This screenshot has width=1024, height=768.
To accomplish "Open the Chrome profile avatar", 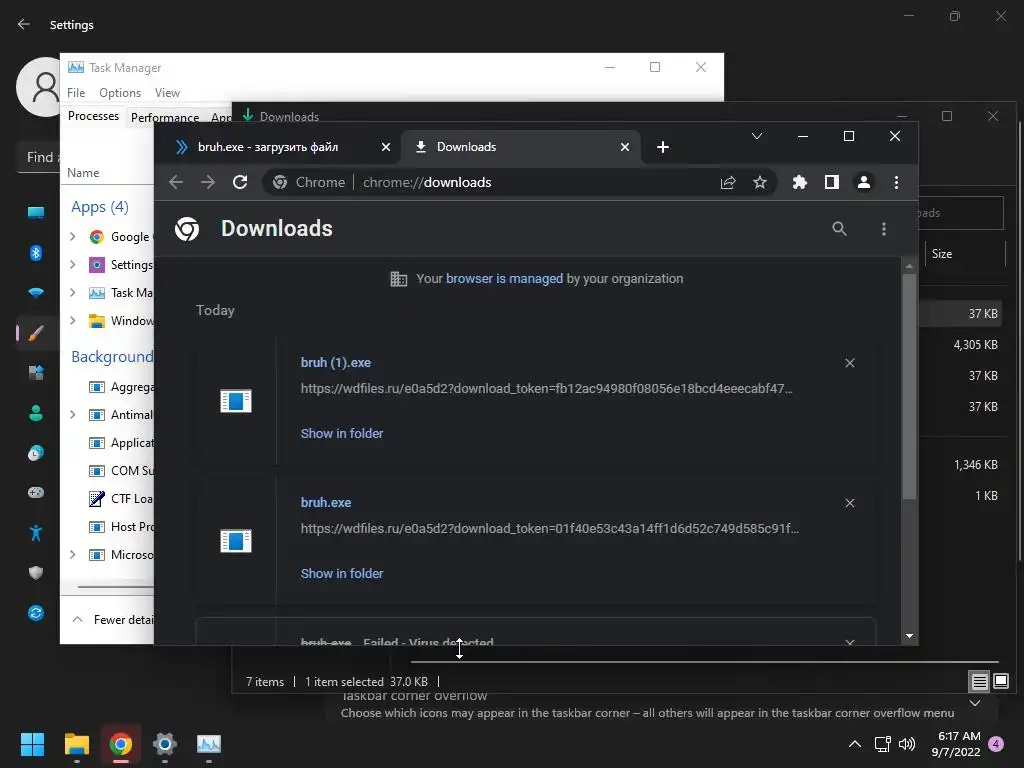I will [863, 182].
